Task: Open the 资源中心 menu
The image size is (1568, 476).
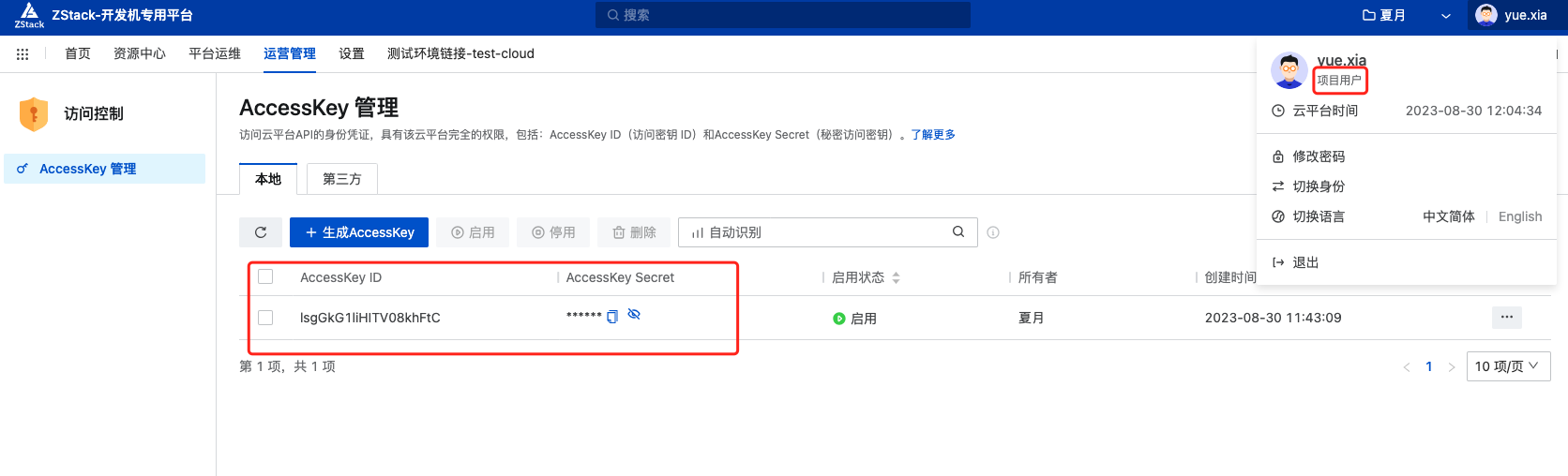Action: point(139,54)
